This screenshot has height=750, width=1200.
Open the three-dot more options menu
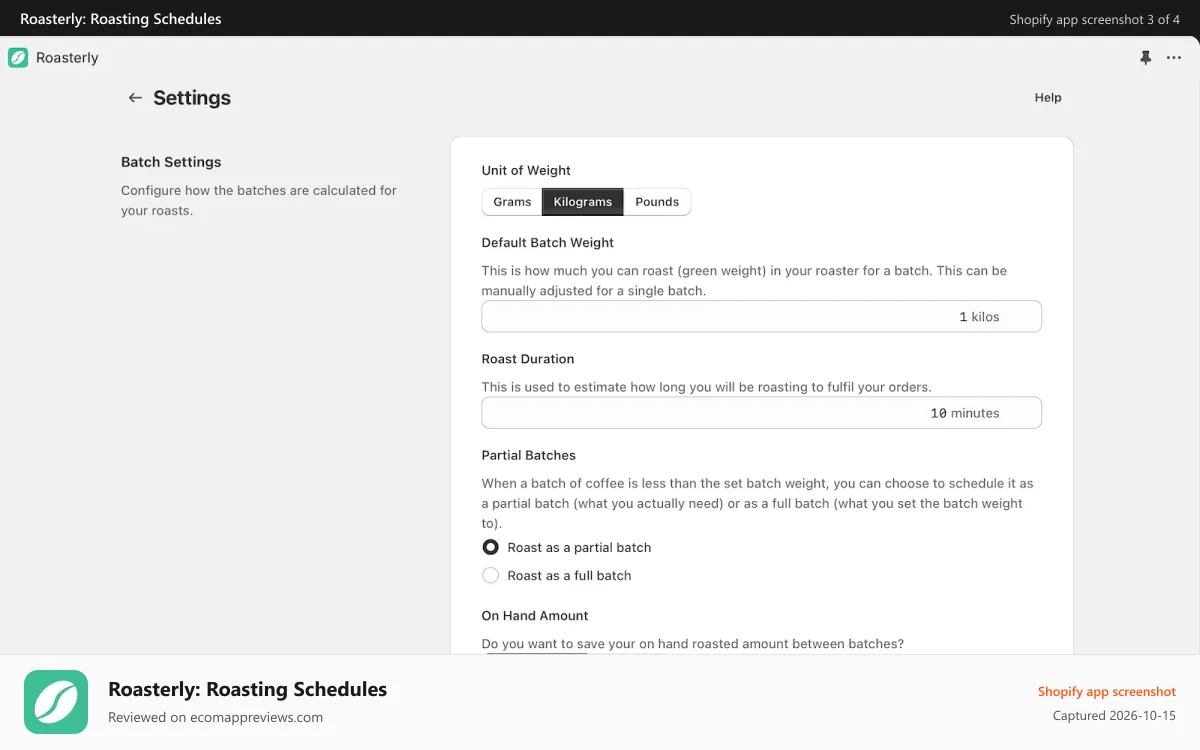[1174, 58]
